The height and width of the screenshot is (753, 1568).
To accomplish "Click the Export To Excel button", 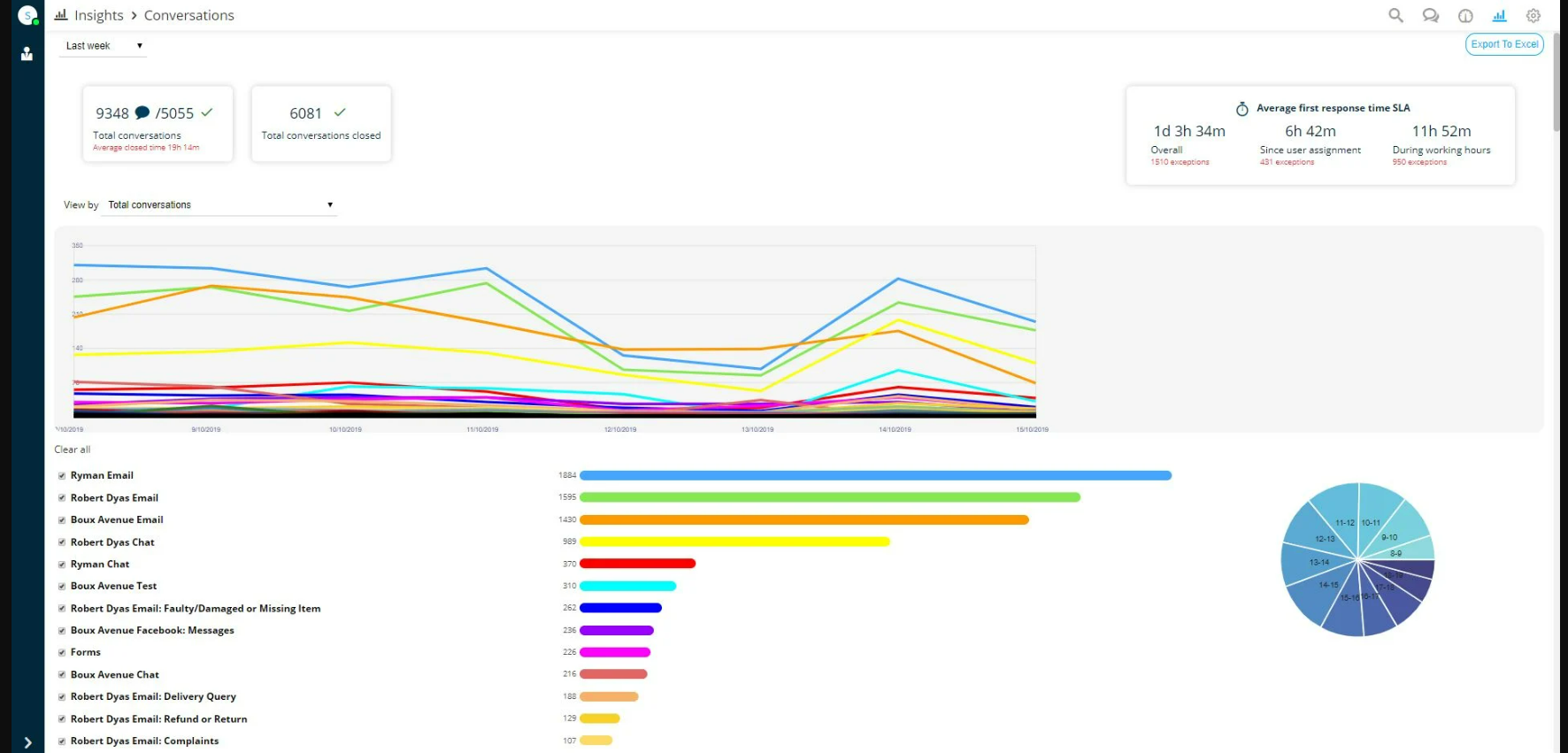I will click(1504, 44).
